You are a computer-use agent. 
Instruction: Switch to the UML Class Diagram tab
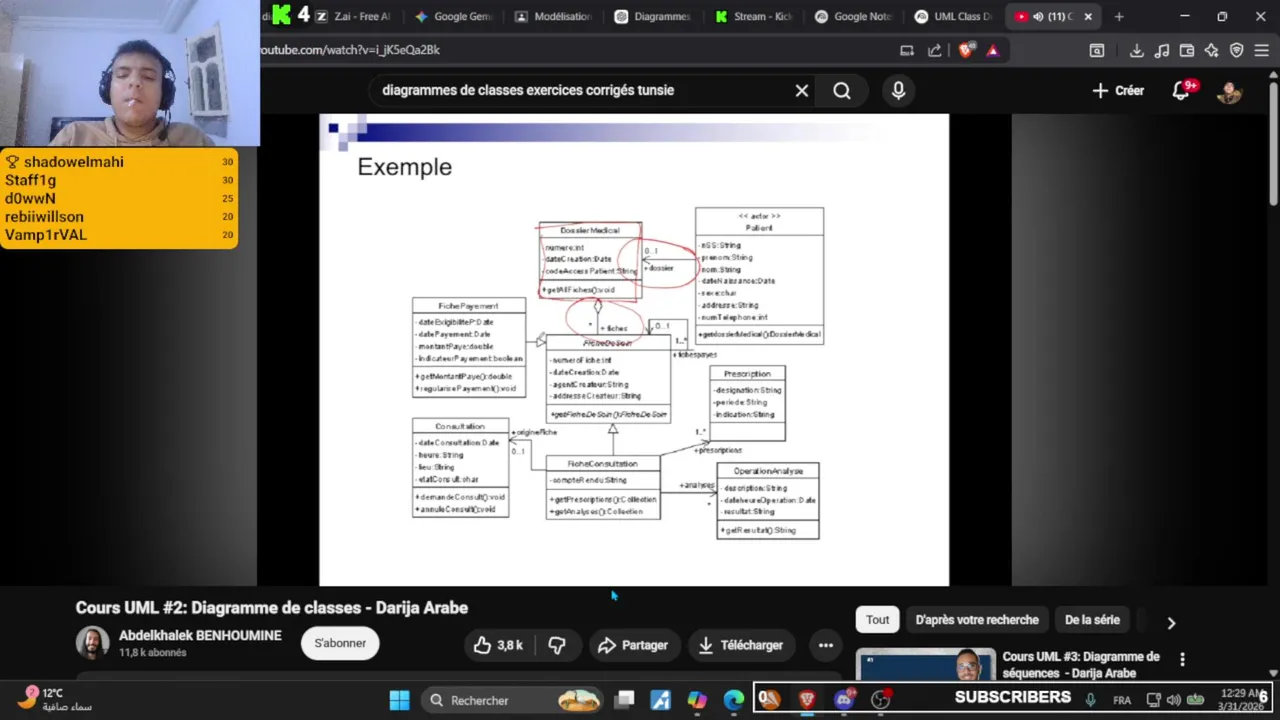tap(952, 16)
